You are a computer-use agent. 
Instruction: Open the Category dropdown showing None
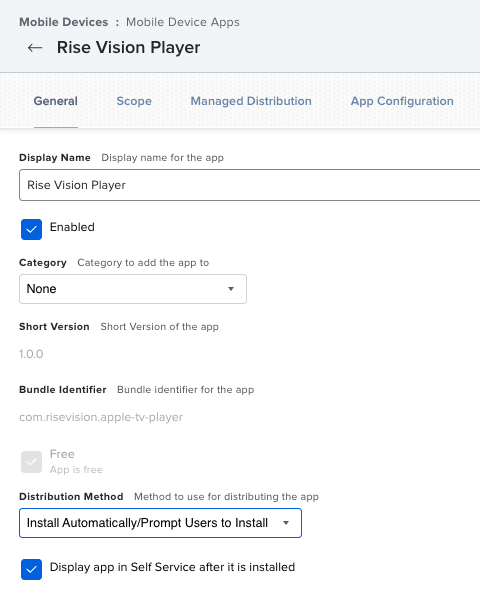pyautogui.click(x=133, y=289)
